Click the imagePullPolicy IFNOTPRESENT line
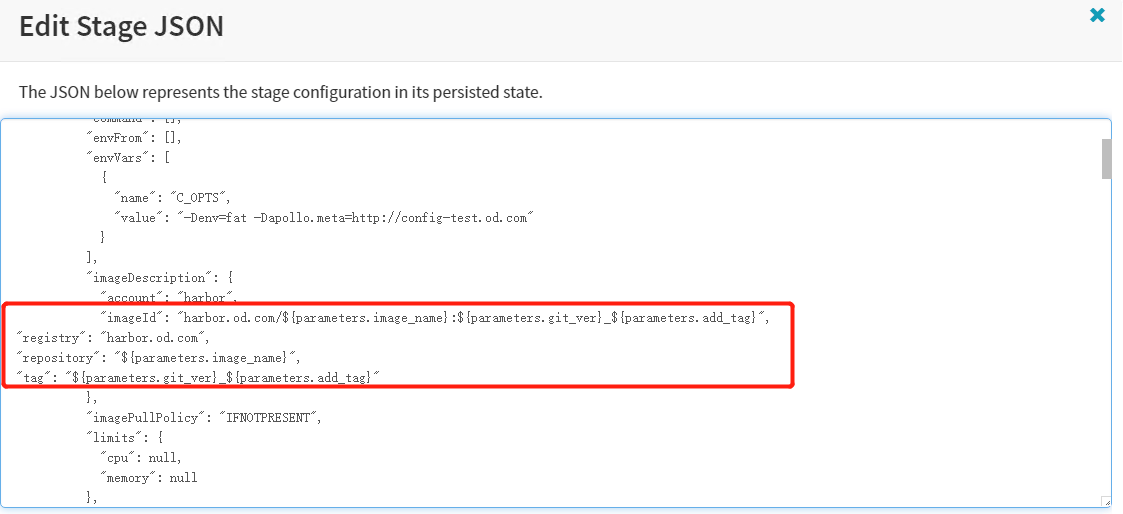The width and height of the screenshot is (1123, 514). (204, 418)
